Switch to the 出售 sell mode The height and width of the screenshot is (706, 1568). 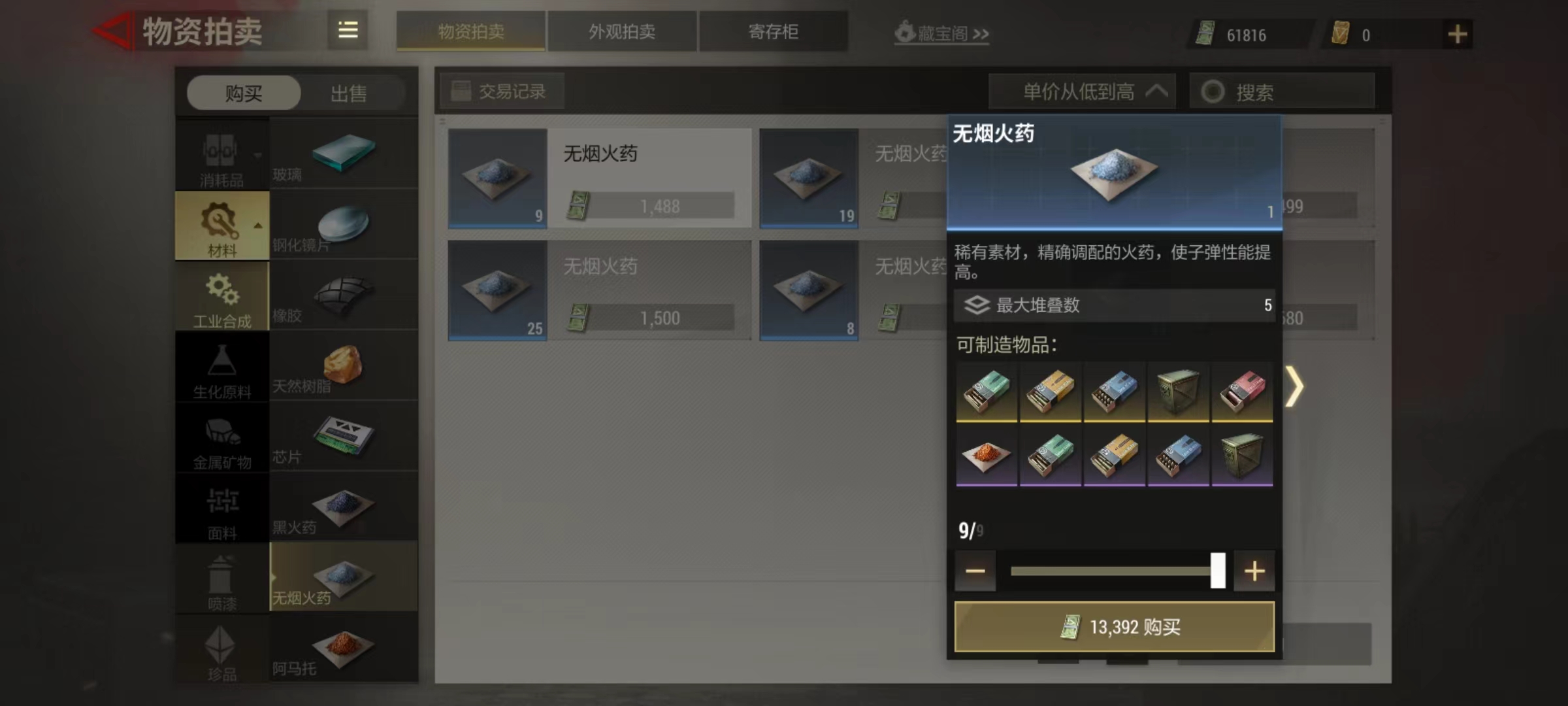[x=348, y=93]
